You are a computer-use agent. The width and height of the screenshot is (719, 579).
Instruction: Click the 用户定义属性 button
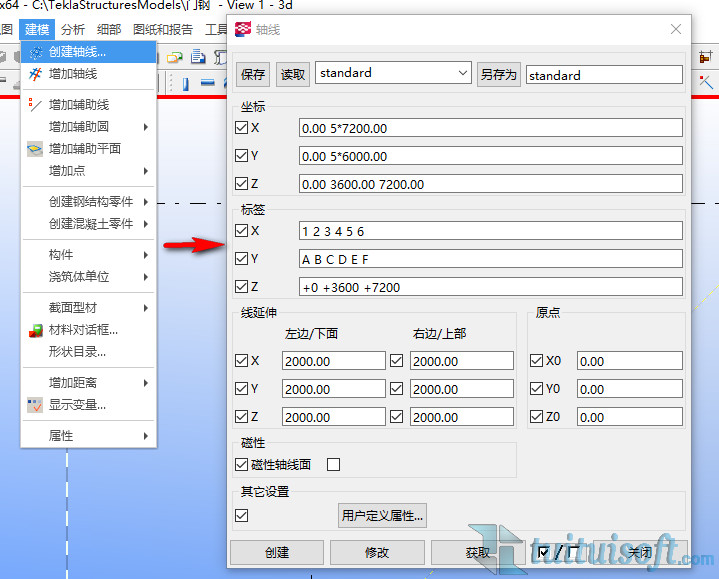383,516
